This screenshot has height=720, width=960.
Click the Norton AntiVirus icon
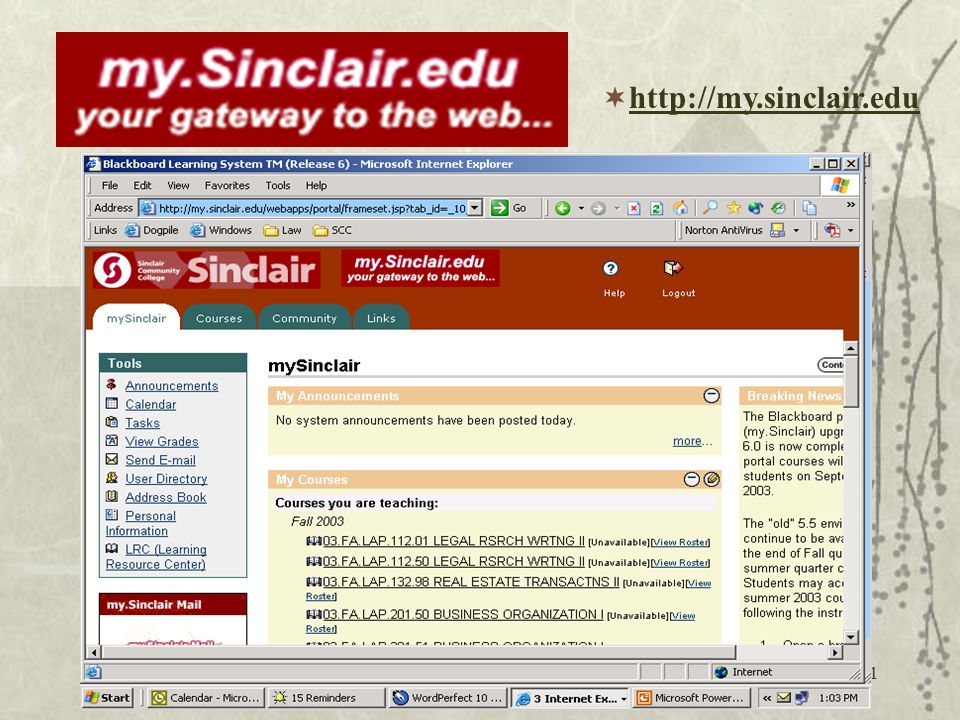777,230
